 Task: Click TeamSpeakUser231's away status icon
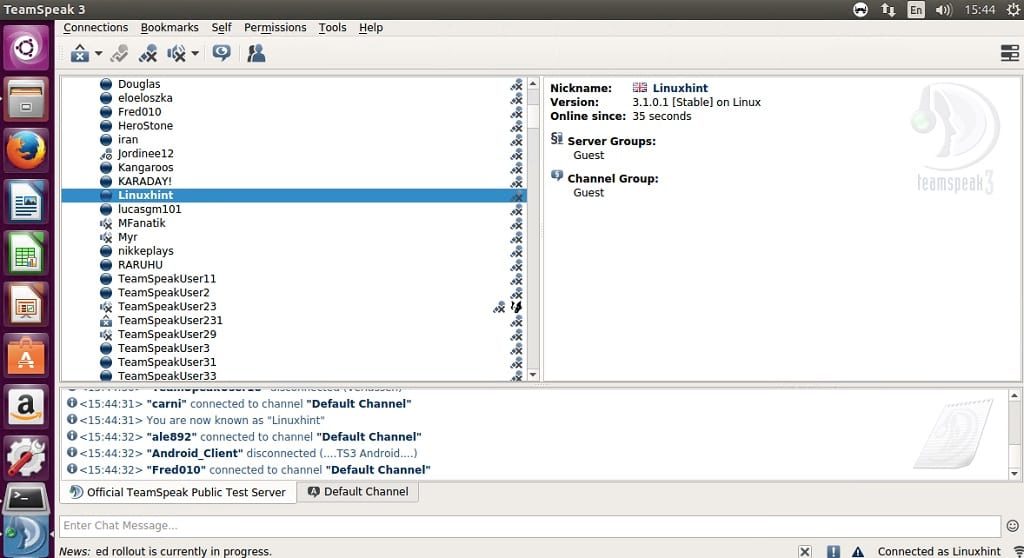coord(106,321)
